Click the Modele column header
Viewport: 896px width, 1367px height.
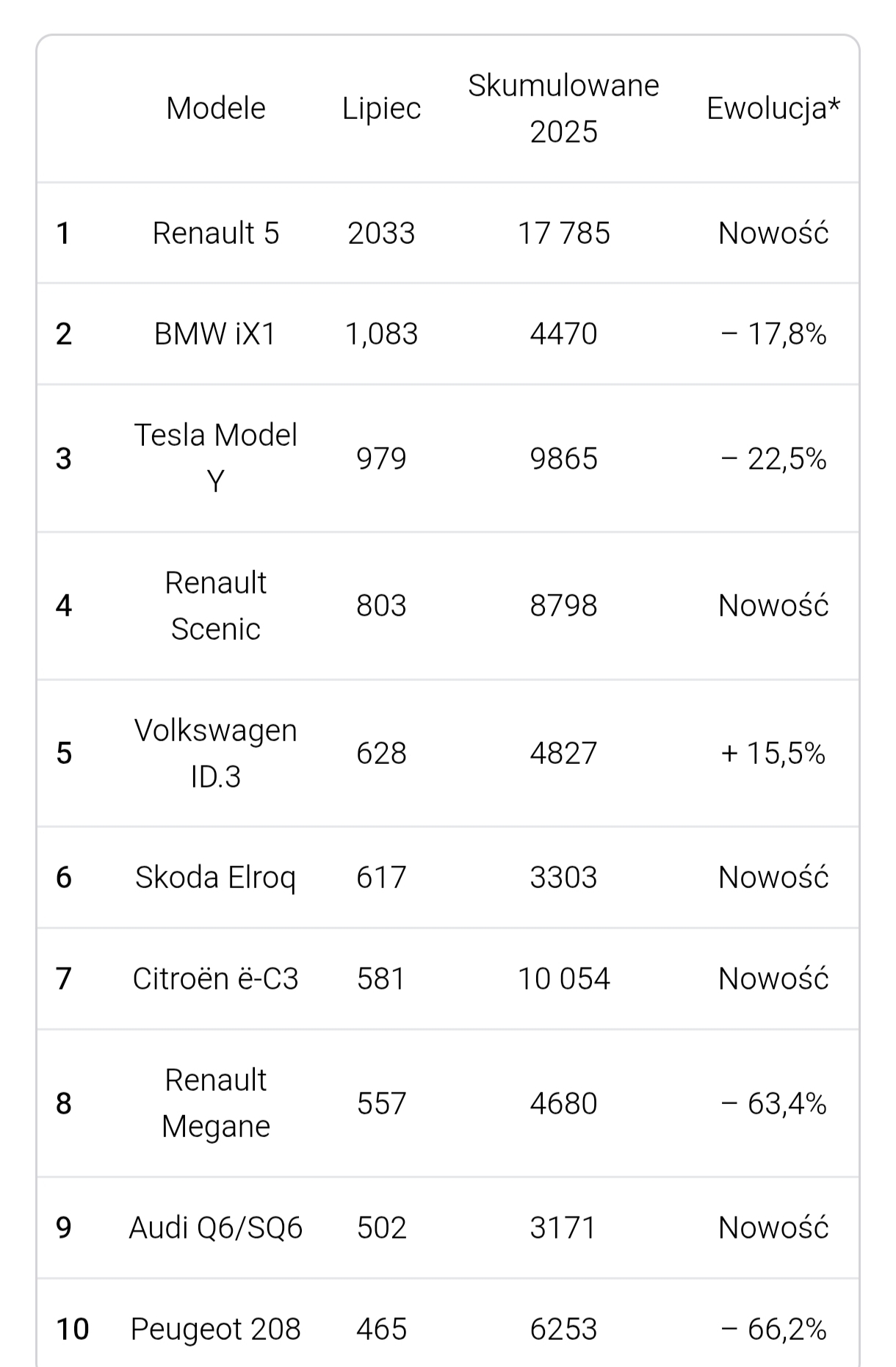(215, 109)
